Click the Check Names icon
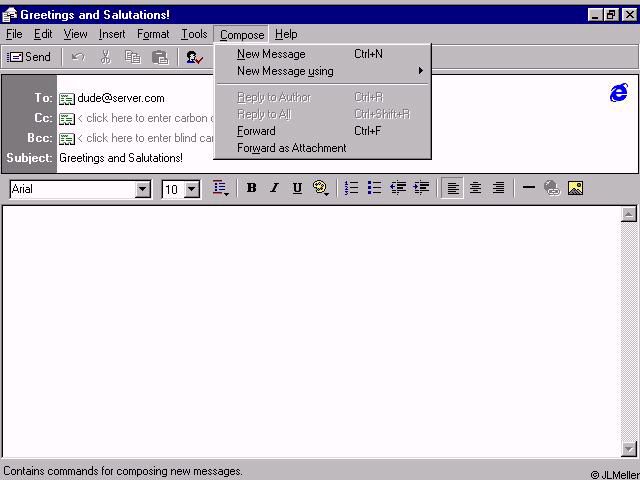Image resolution: width=640 pixels, height=480 pixels. (194, 57)
